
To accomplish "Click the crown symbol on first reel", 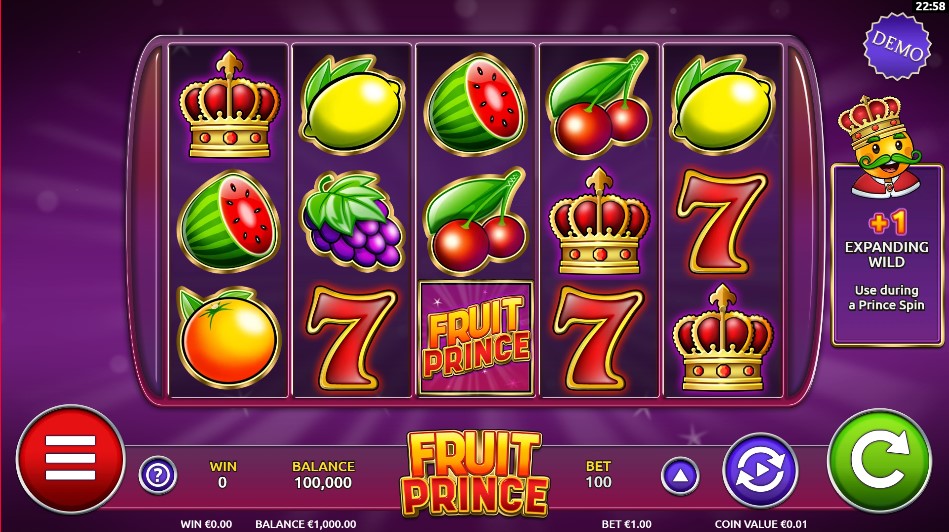I will [229, 105].
